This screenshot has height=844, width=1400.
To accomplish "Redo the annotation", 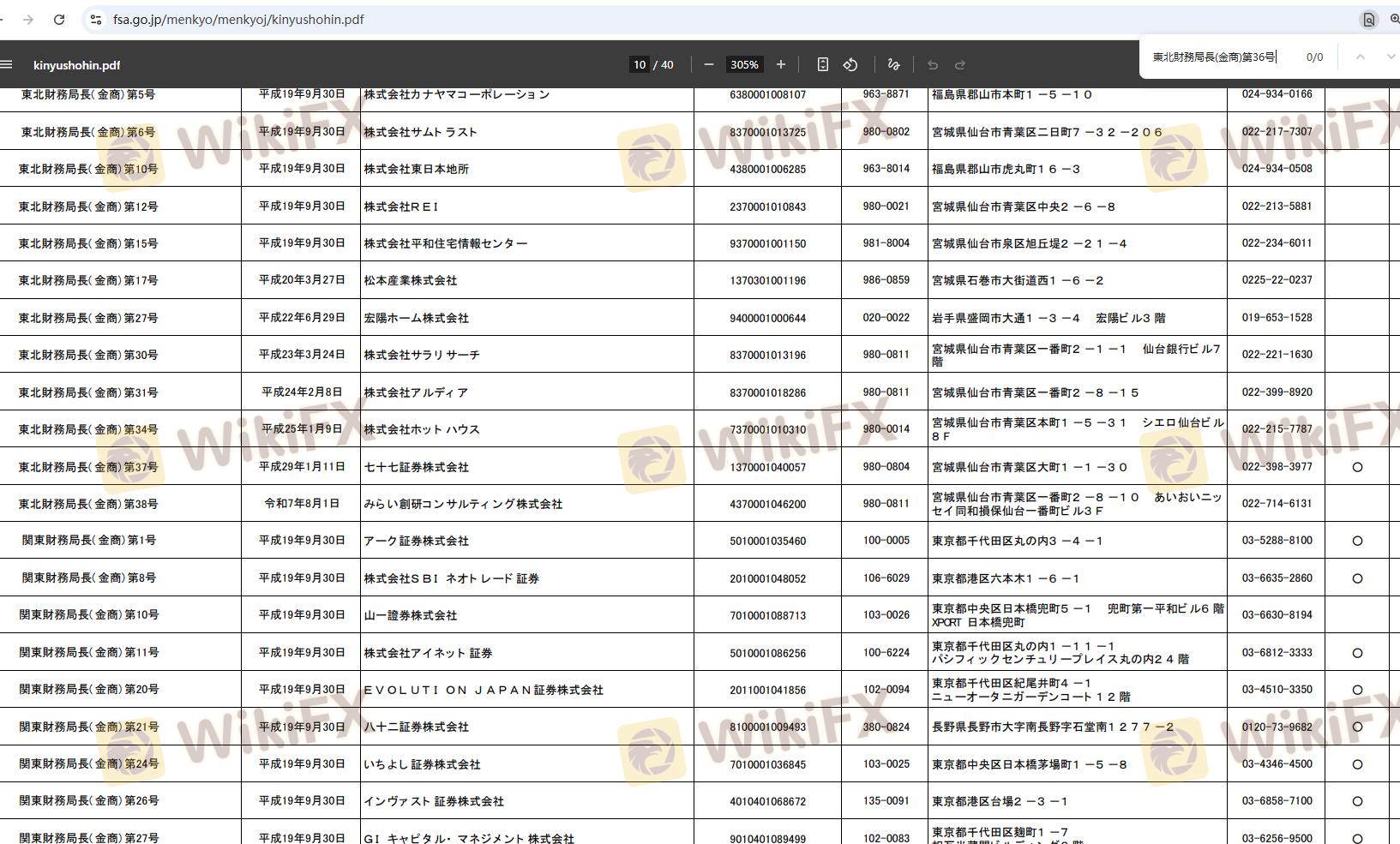I will (x=960, y=64).
